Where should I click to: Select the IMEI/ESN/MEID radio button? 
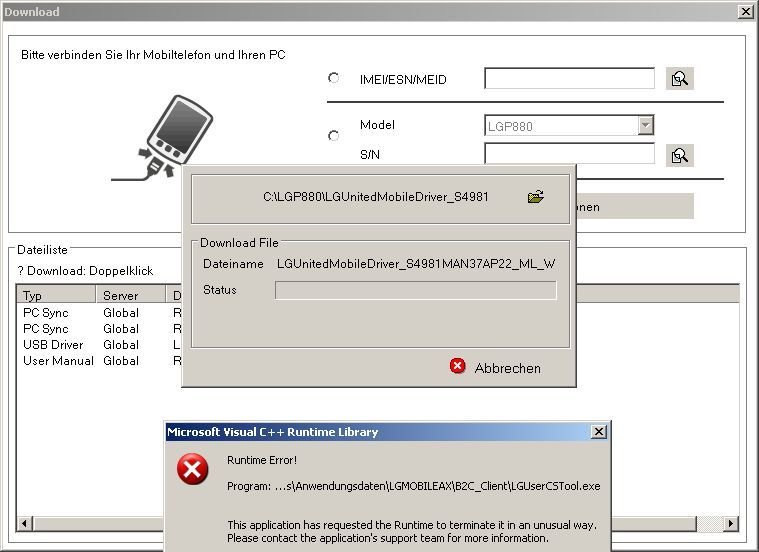click(334, 78)
